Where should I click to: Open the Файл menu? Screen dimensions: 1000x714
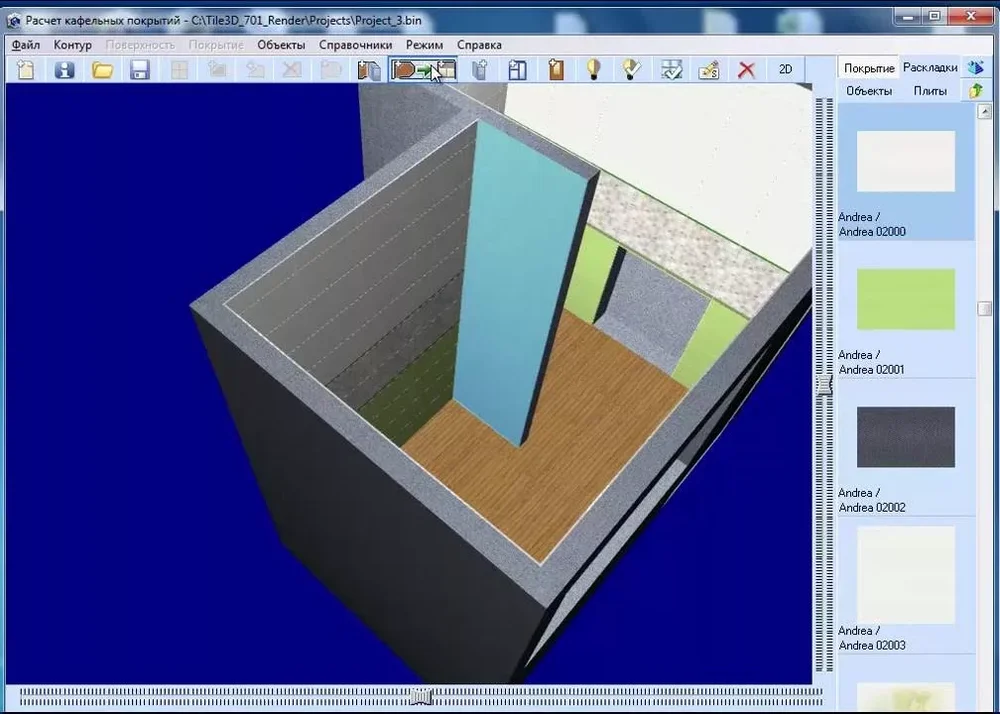(x=26, y=45)
